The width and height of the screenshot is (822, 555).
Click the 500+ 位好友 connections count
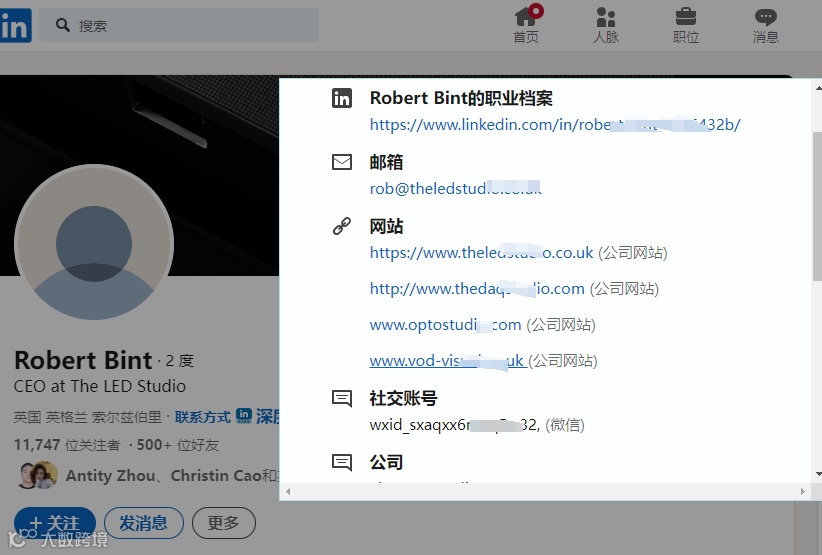click(x=178, y=445)
